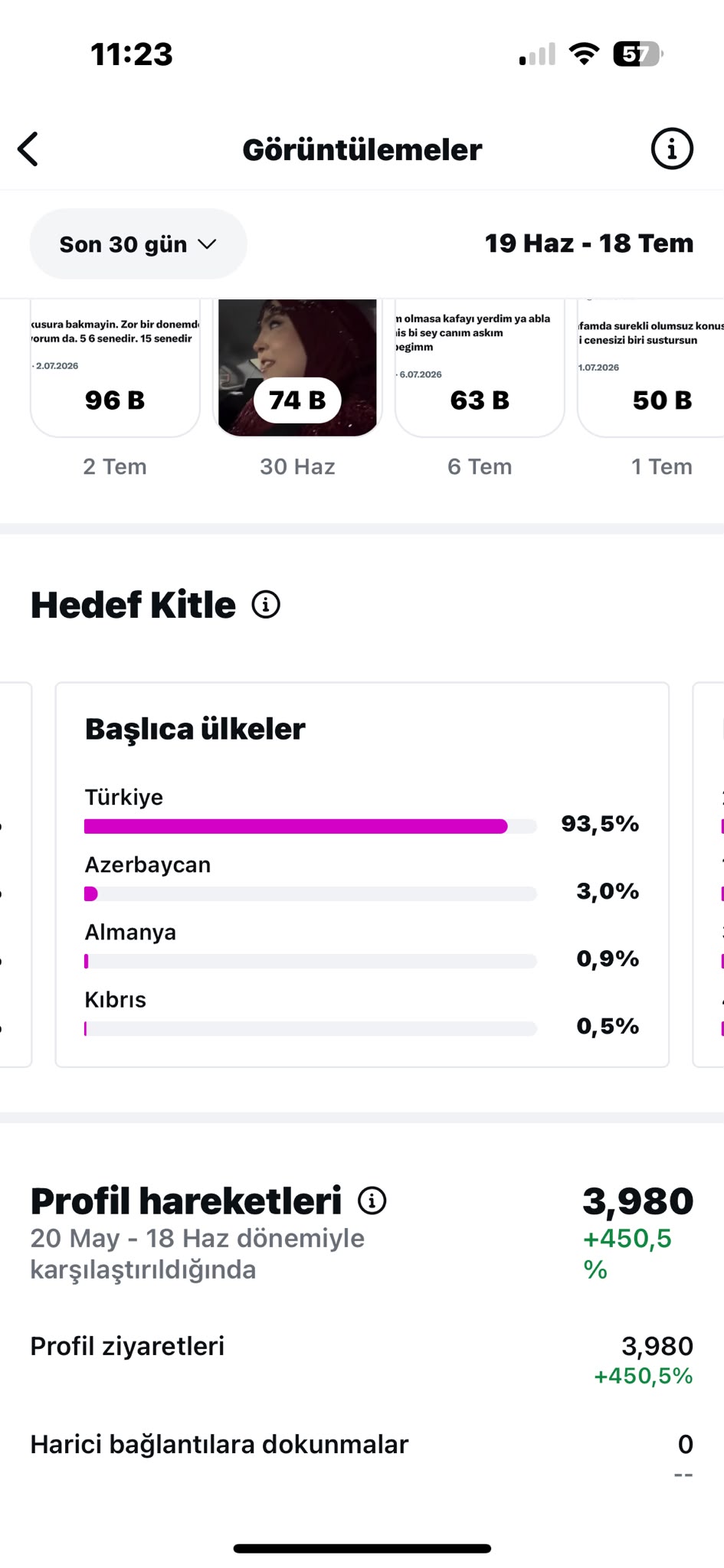Tap the next audience card on the right
Image resolution: width=724 pixels, height=1568 pixels.
tap(709, 874)
